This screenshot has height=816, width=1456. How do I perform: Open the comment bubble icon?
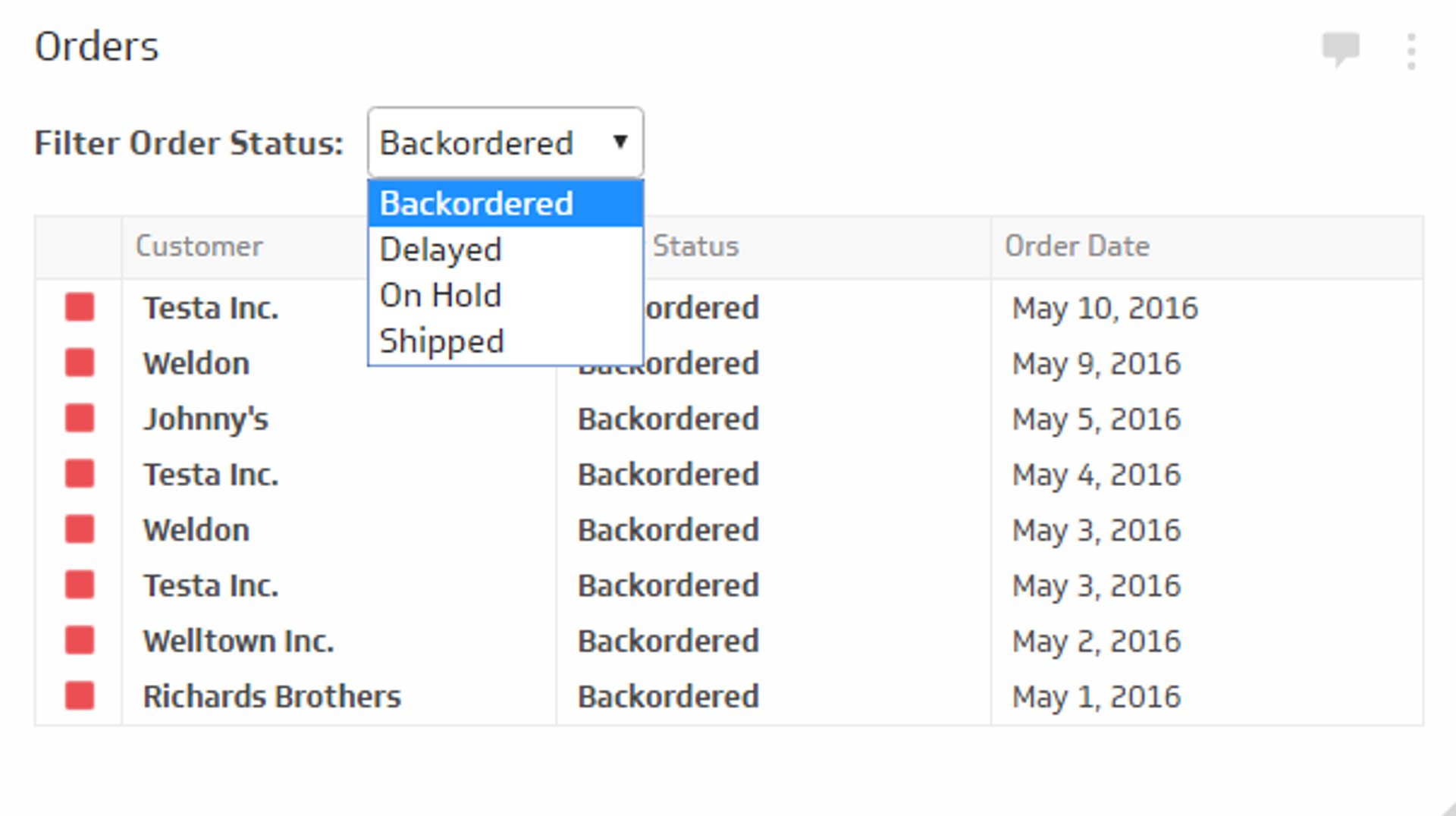pyautogui.click(x=1339, y=48)
